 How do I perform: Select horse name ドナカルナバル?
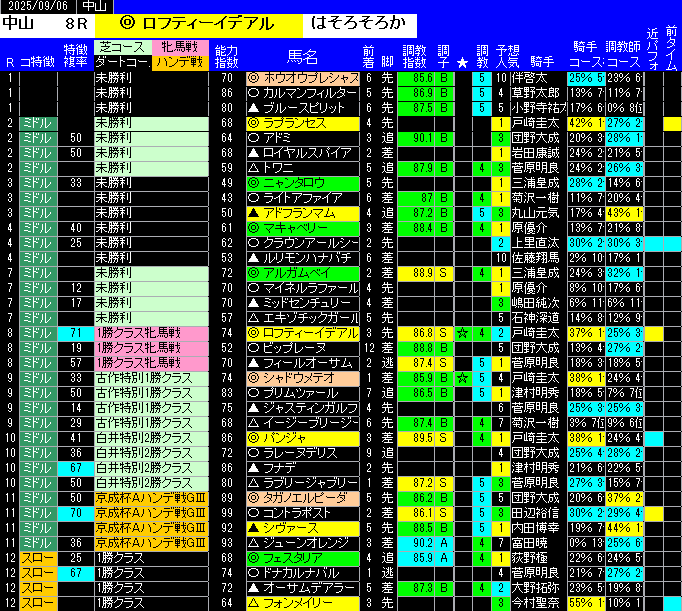tap(303, 573)
